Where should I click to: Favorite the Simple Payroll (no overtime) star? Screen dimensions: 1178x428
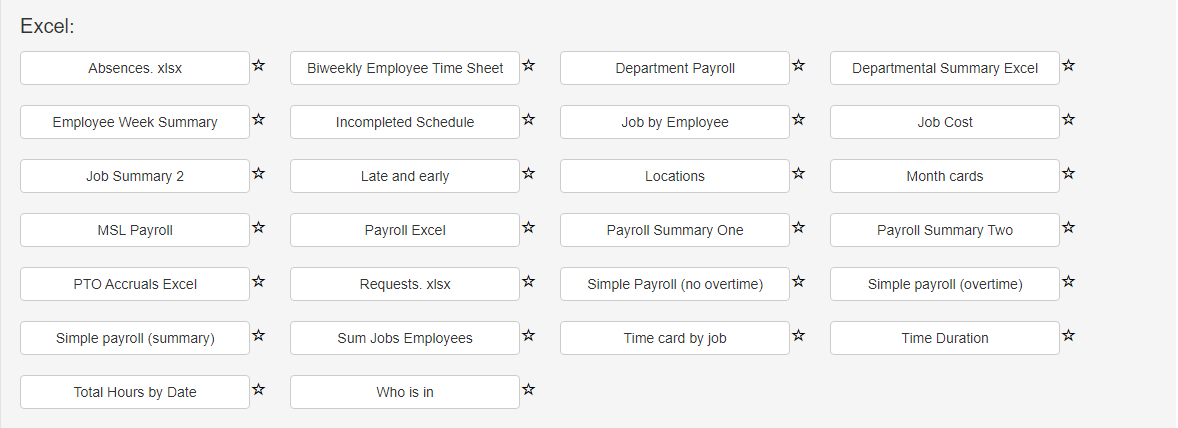799,282
